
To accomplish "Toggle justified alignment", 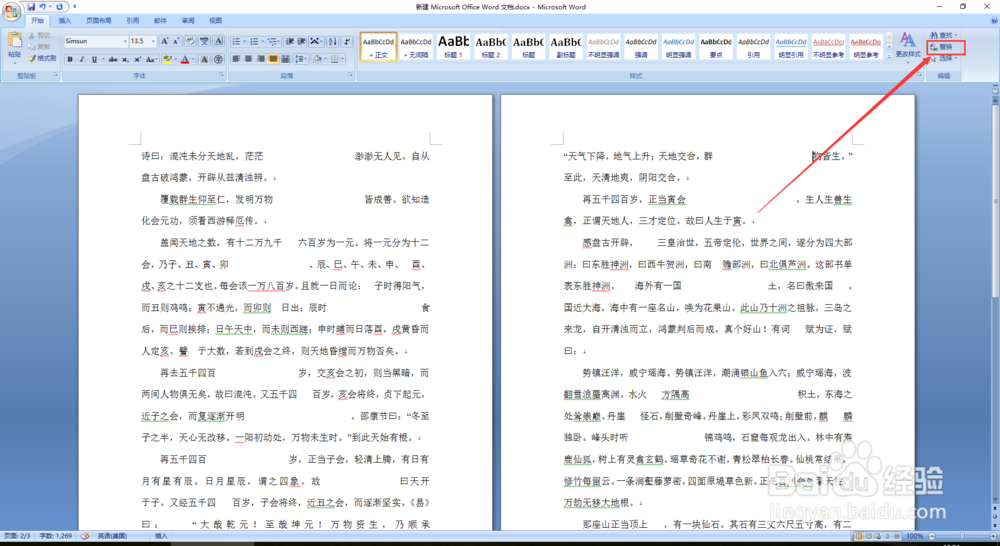I will 273,59.
